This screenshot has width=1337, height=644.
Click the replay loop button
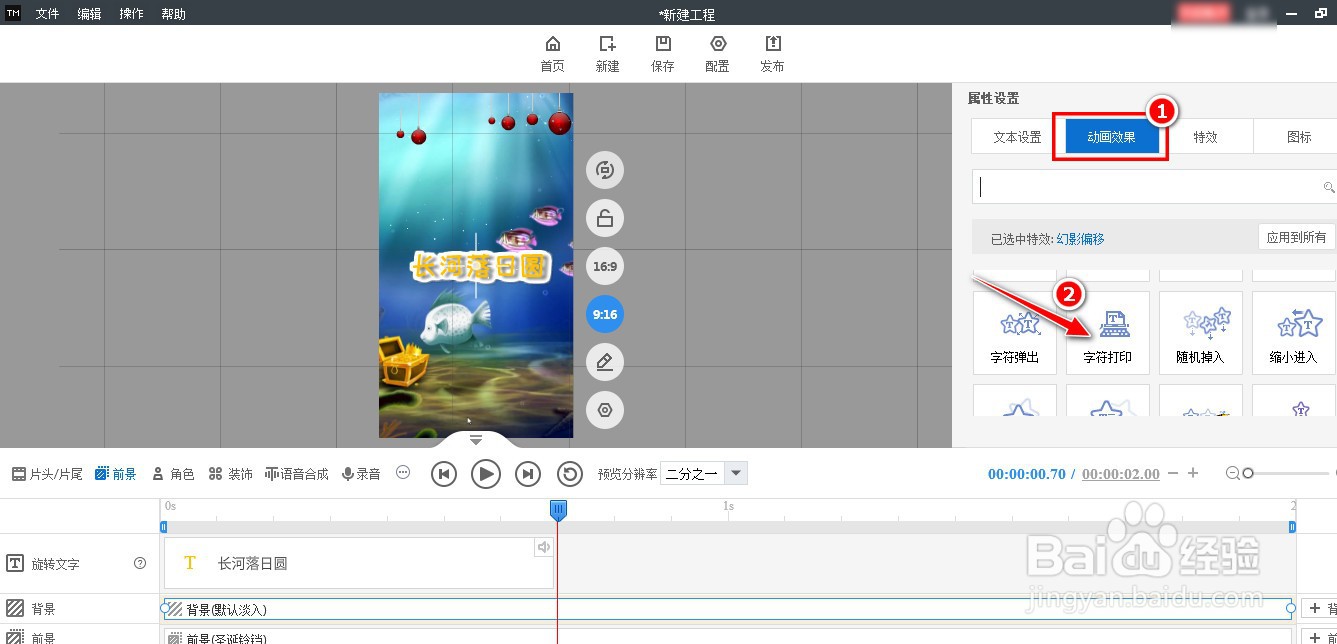point(570,474)
